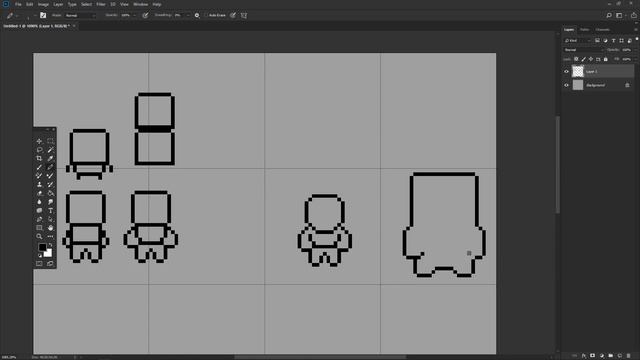640x360 pixels.
Task: Swap foreground and background colors
Action: 50,245
